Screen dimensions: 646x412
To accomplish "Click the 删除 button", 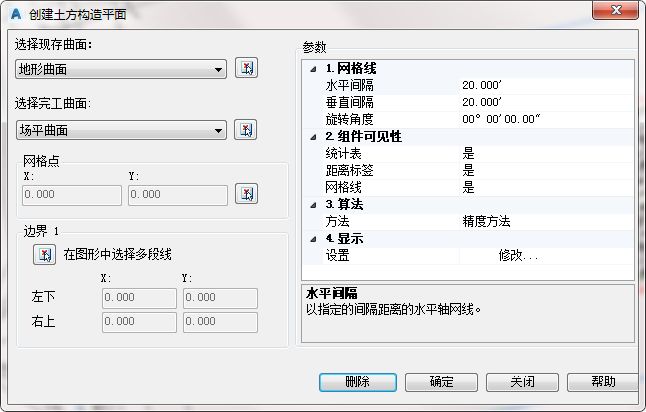I will click(358, 382).
